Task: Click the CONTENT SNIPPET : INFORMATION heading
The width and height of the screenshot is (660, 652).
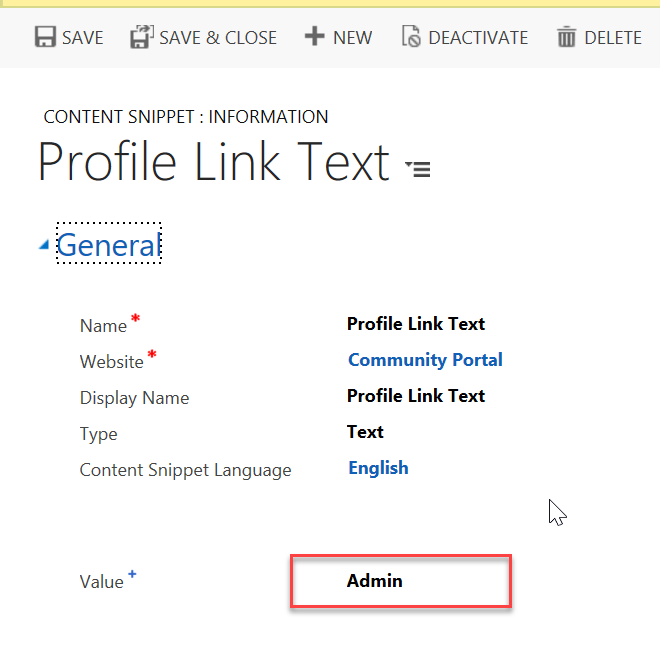Action: point(186,117)
